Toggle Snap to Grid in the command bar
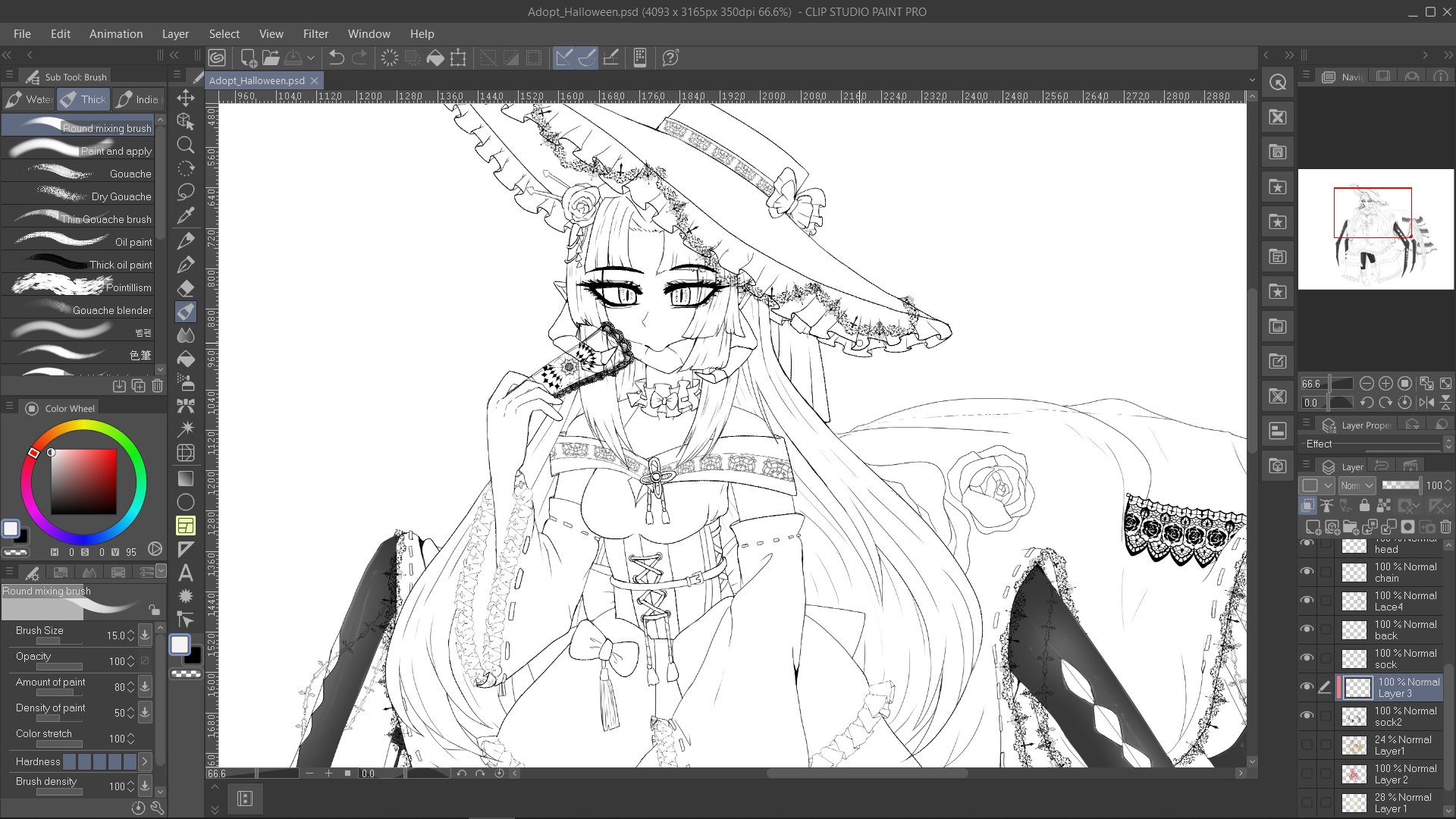Image resolution: width=1456 pixels, height=819 pixels. 610,58
